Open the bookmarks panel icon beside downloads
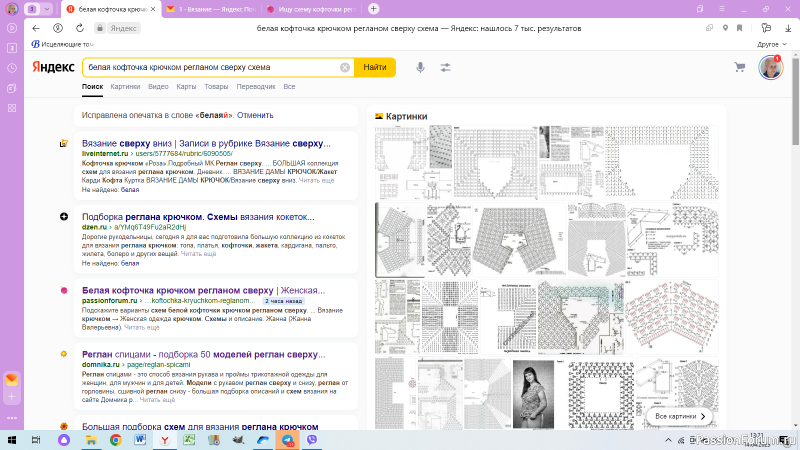The image size is (800, 450). click(x=766, y=29)
